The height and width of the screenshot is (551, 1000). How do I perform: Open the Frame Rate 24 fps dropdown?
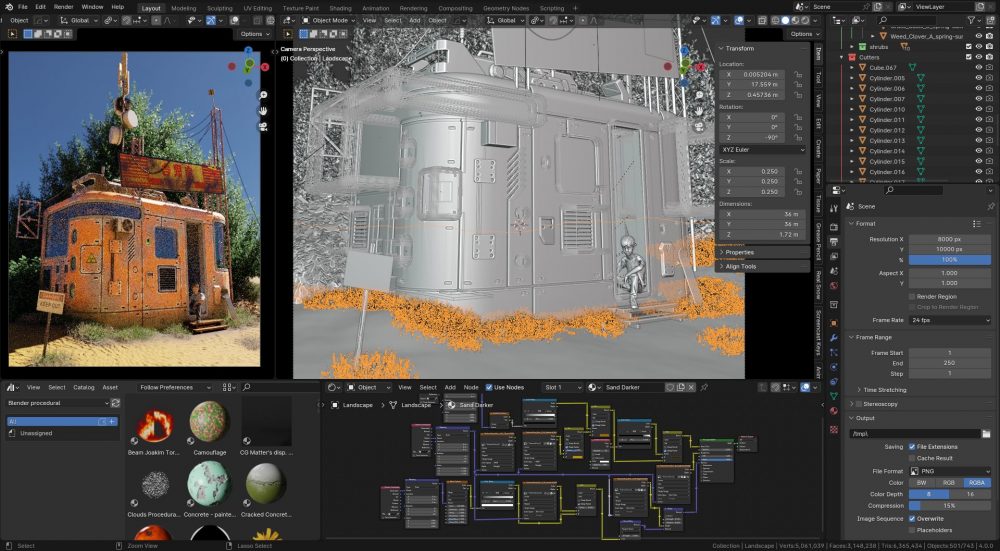tap(950, 320)
